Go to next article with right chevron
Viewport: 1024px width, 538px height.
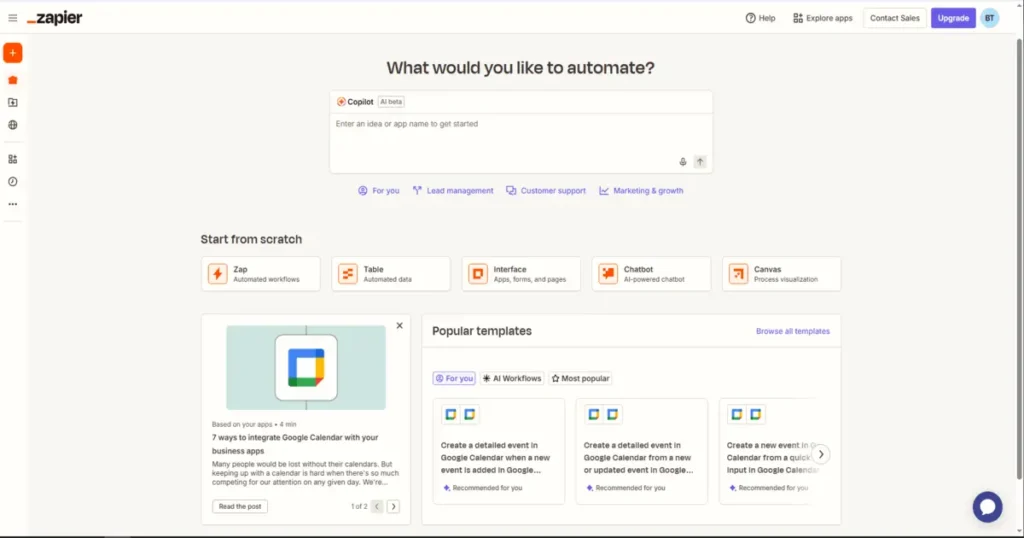coord(393,507)
